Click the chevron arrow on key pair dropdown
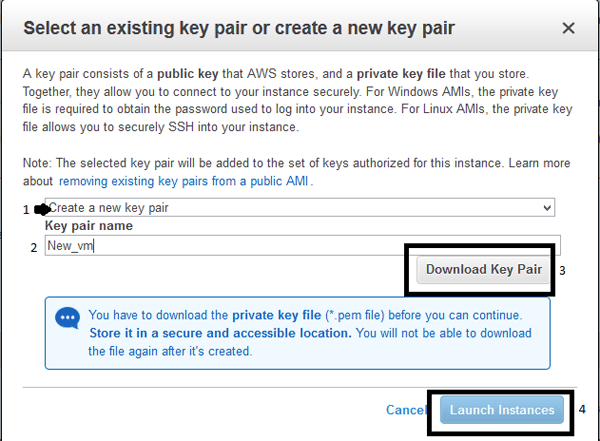 click(546, 207)
